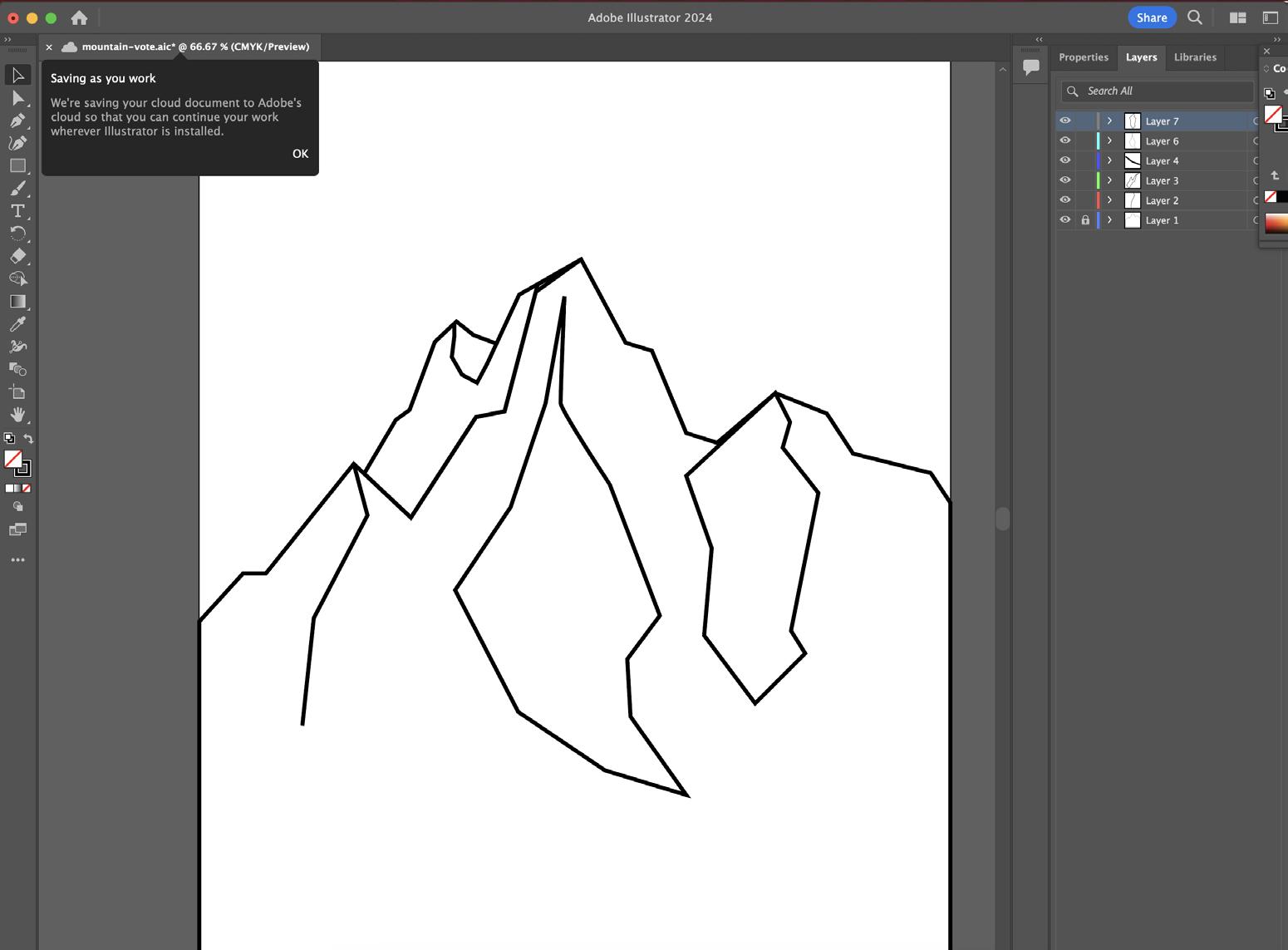Image resolution: width=1288 pixels, height=950 pixels.
Task: Select the Direct Selection tool
Action: 17,98
